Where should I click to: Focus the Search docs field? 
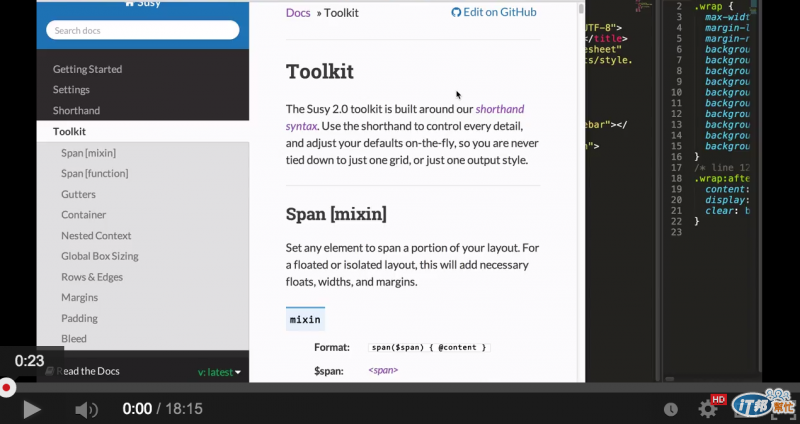coord(142,30)
